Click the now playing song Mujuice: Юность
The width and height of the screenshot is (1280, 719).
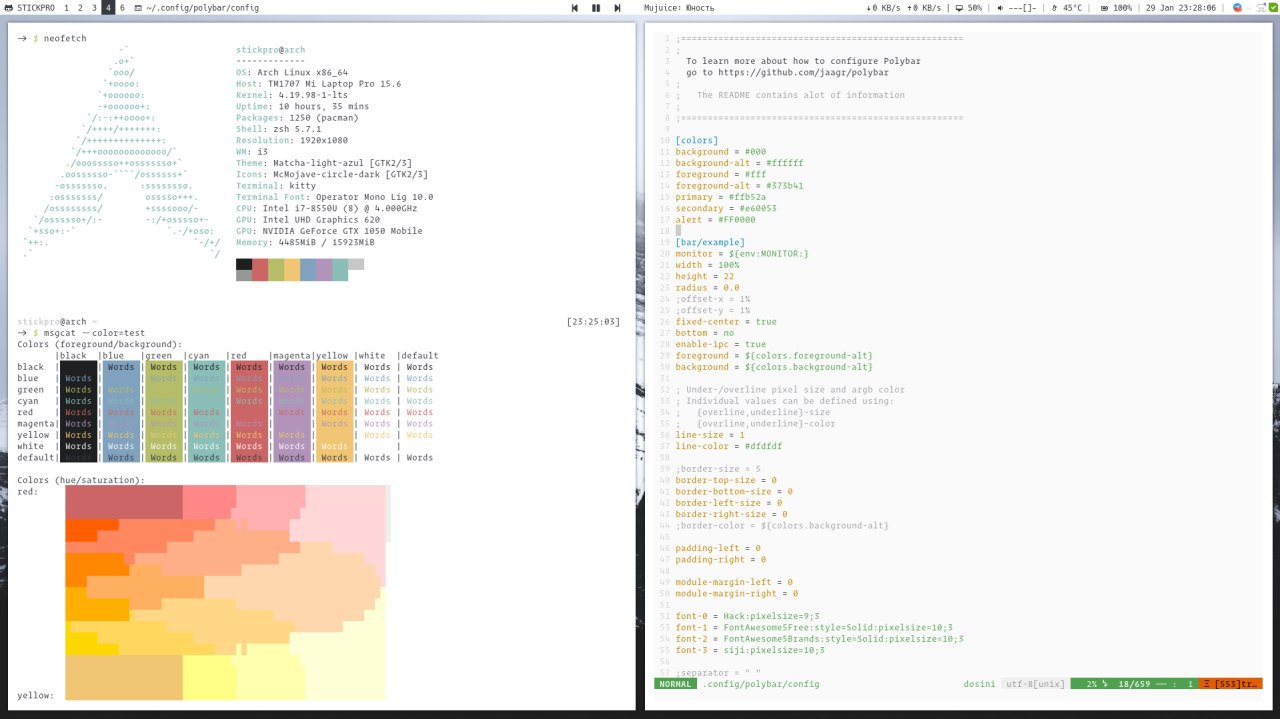pyautogui.click(x=679, y=7)
